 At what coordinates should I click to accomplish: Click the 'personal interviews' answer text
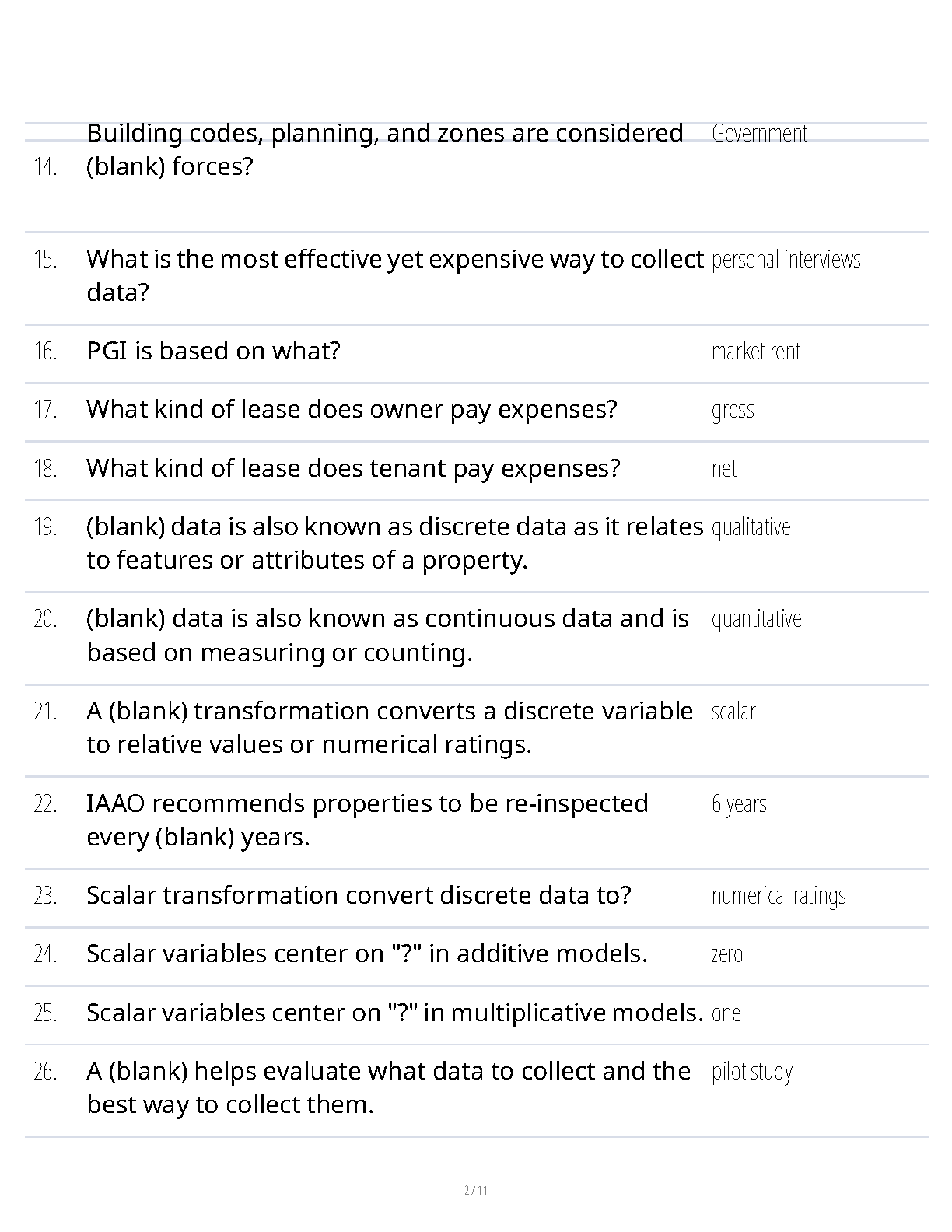[786, 259]
